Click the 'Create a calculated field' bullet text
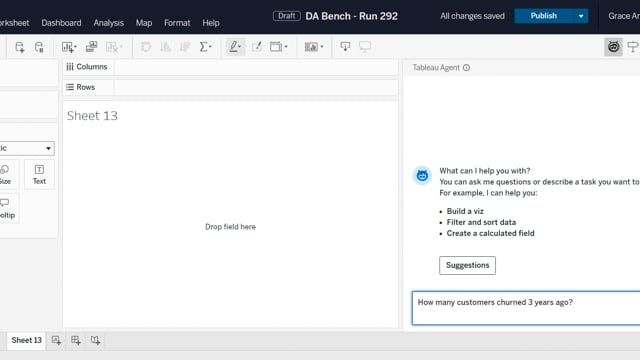 click(490, 233)
